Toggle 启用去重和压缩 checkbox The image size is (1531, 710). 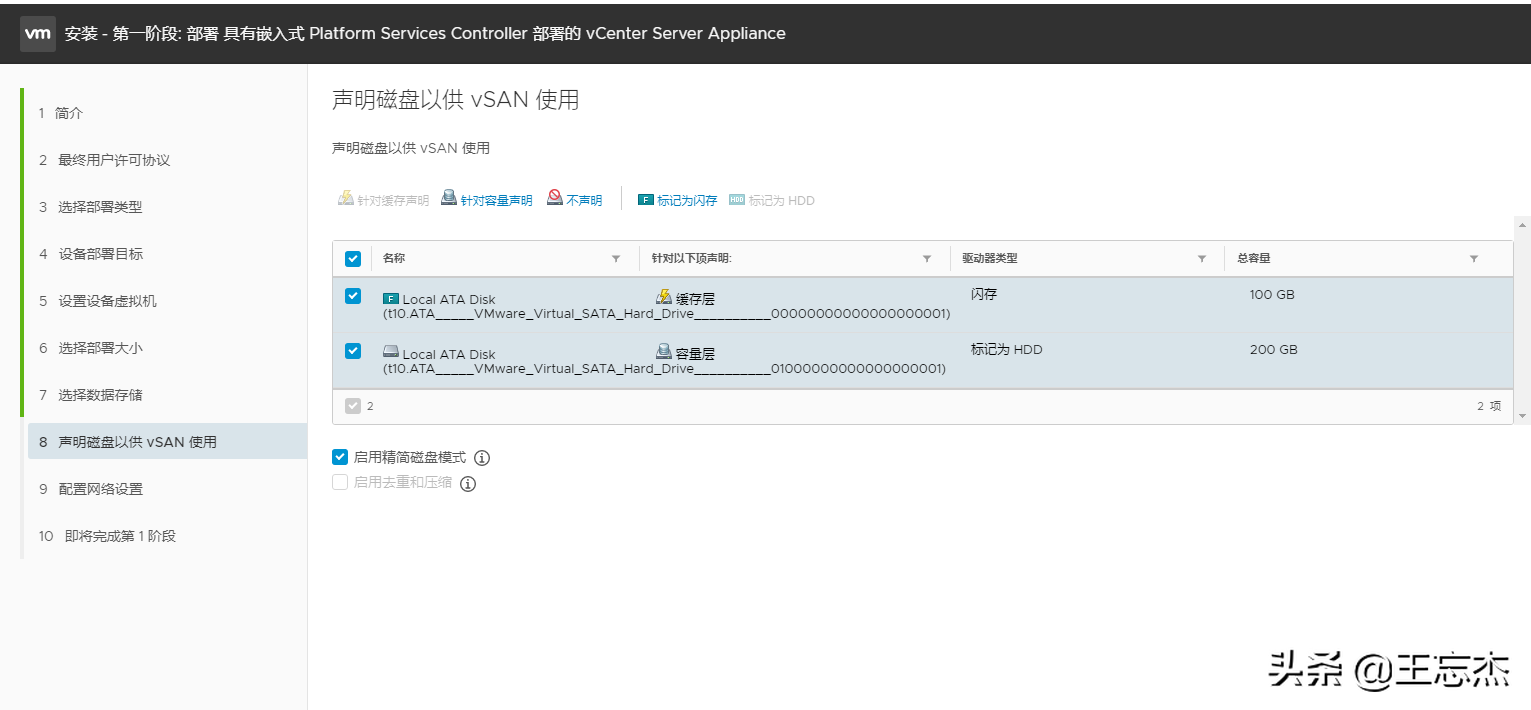click(x=340, y=482)
